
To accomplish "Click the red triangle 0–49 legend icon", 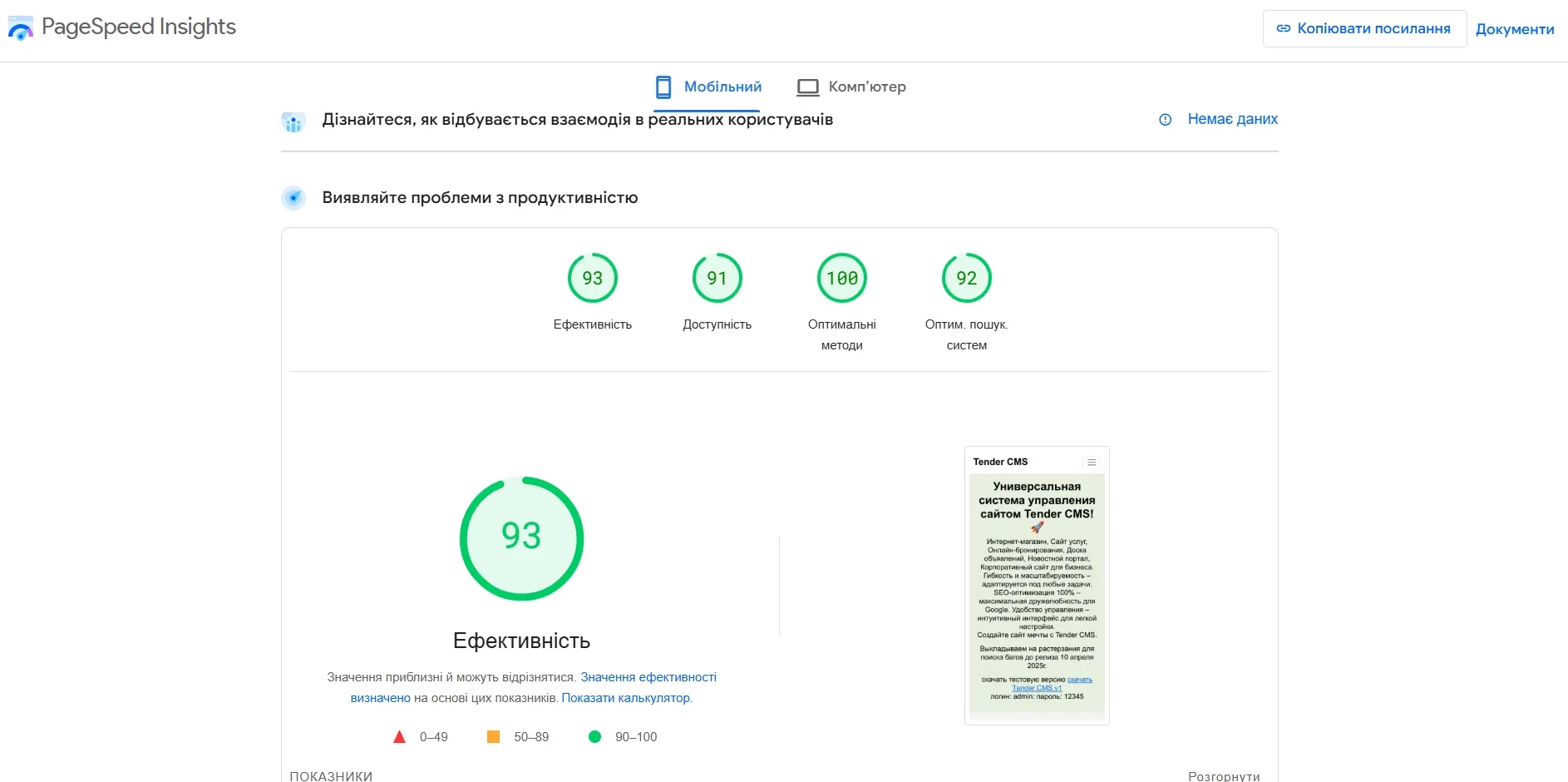I will [x=401, y=736].
